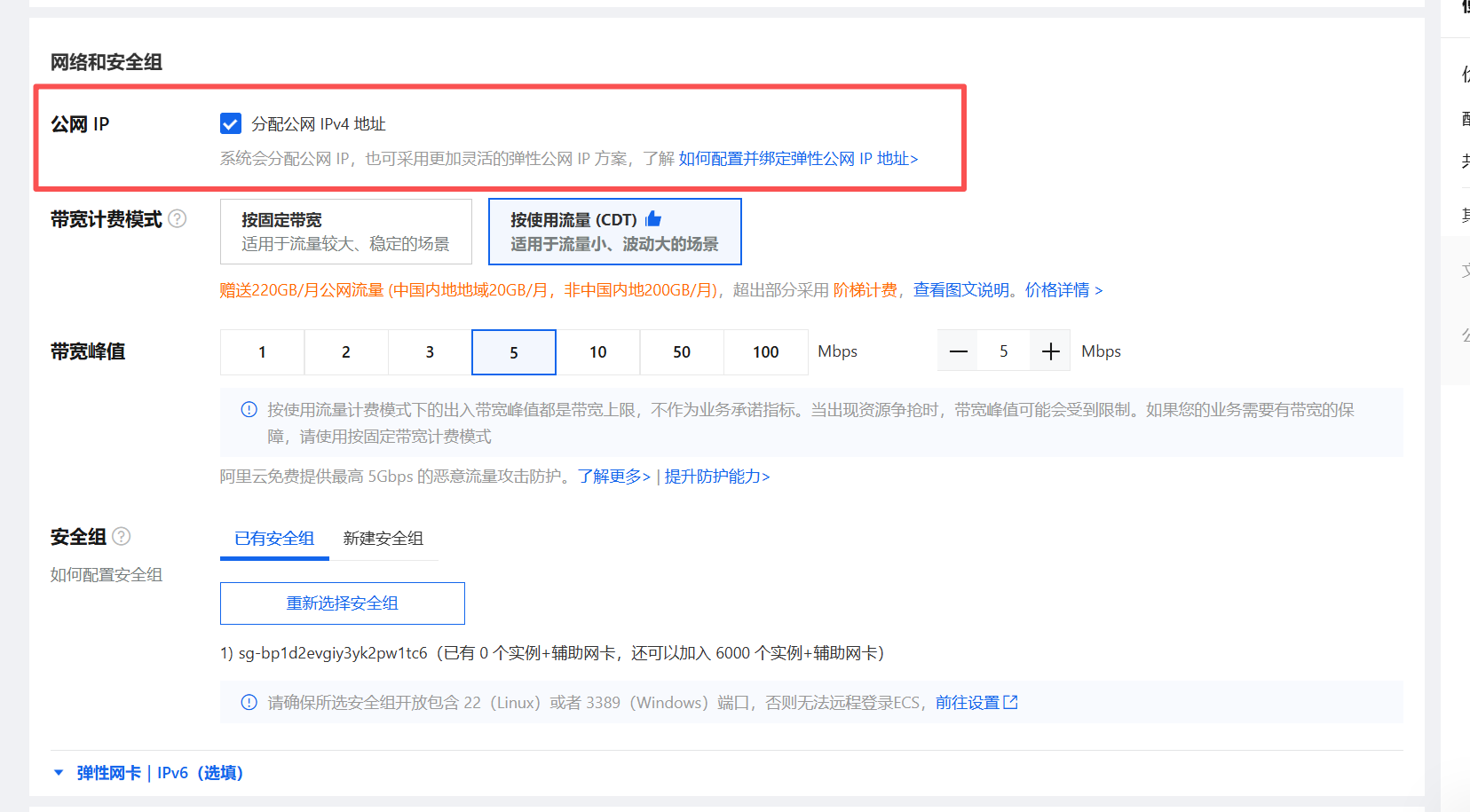Select the 按固定带宽 billing option
The width and height of the screenshot is (1470, 812).
point(346,232)
